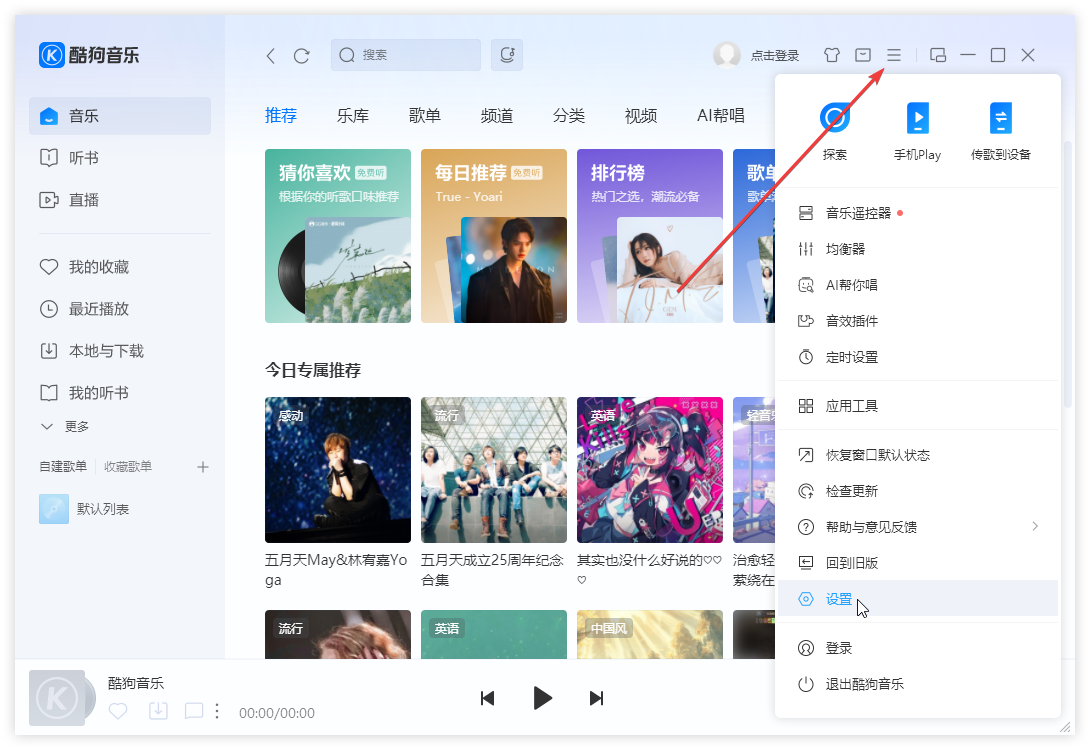Screen dimensions: 1090x750
Task: Play the current track
Action: 543,698
